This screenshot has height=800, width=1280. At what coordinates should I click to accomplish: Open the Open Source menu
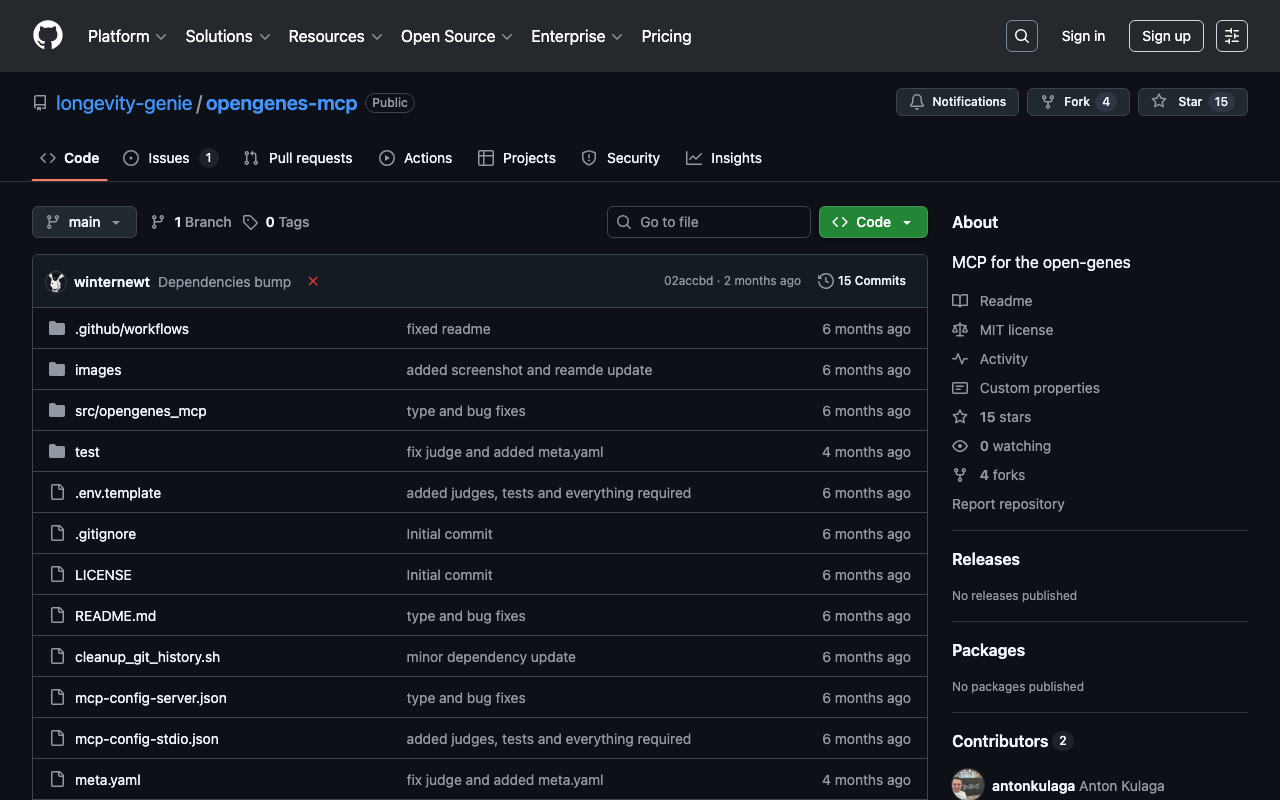coord(456,36)
